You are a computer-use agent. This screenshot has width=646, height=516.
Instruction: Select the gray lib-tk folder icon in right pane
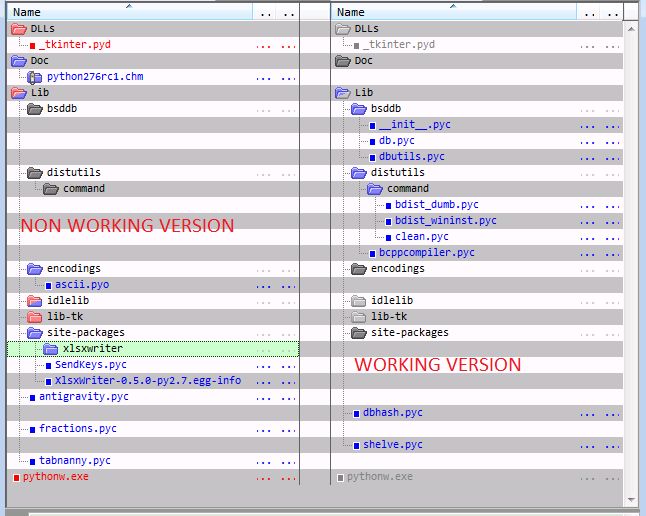pos(359,317)
